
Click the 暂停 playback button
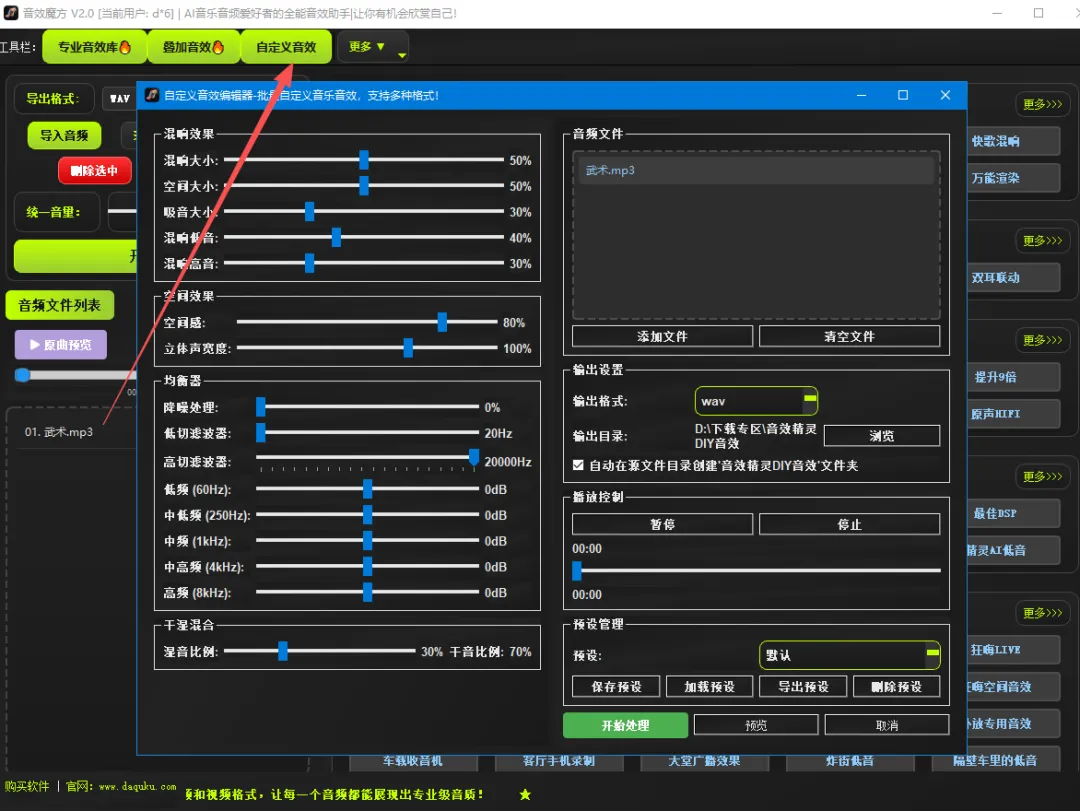(x=662, y=524)
